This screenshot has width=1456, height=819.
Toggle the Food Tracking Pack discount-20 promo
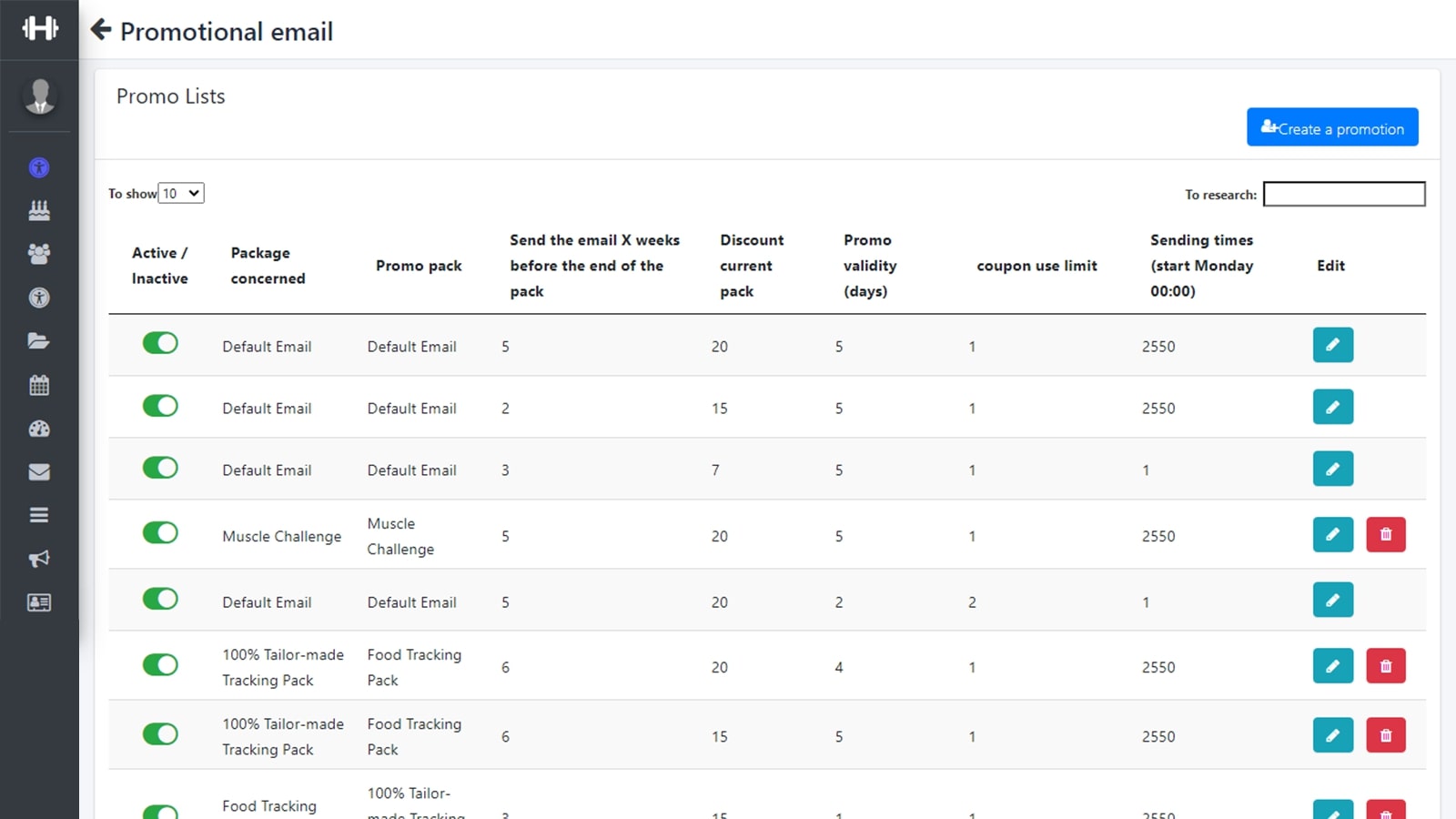tap(160, 665)
